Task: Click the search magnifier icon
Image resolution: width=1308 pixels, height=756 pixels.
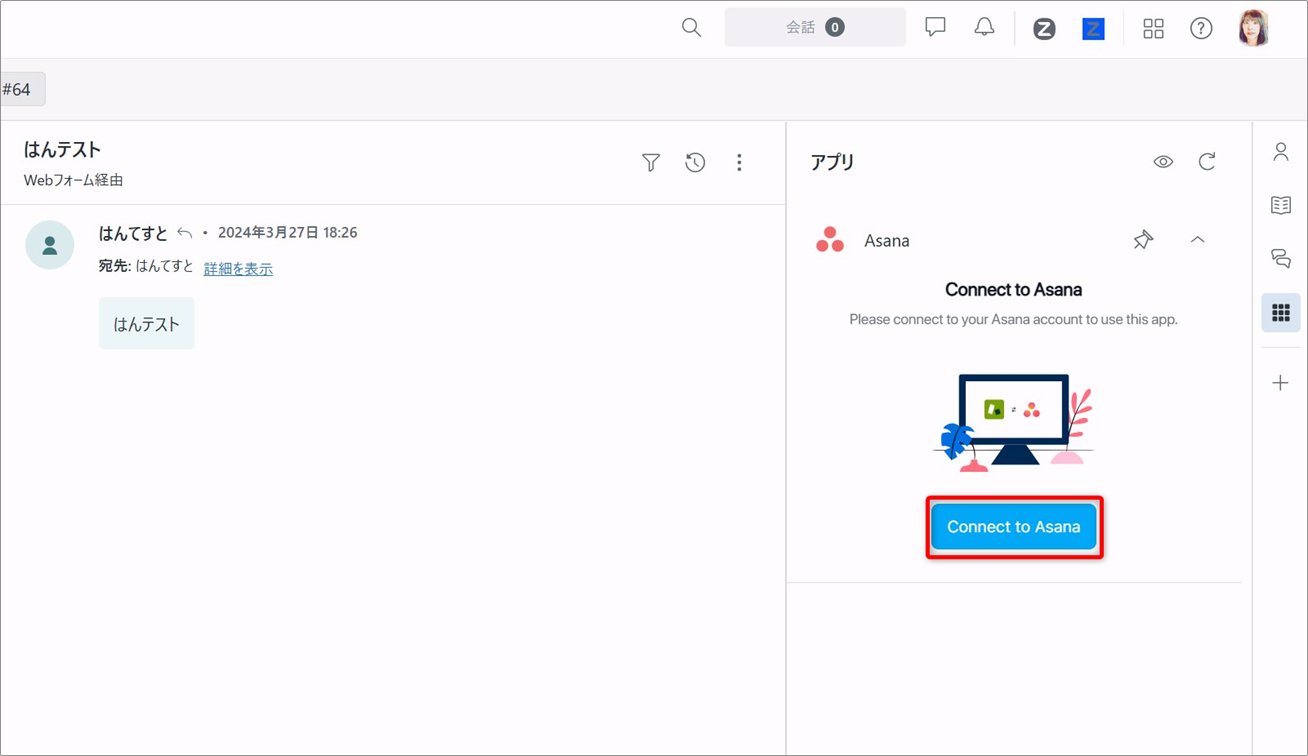Action: tap(691, 28)
